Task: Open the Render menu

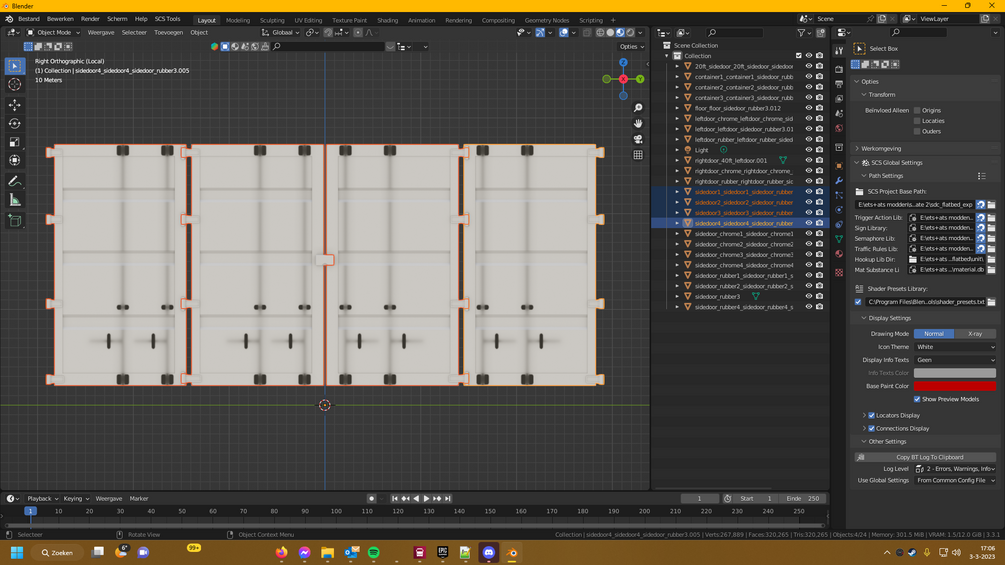Action: tap(90, 19)
